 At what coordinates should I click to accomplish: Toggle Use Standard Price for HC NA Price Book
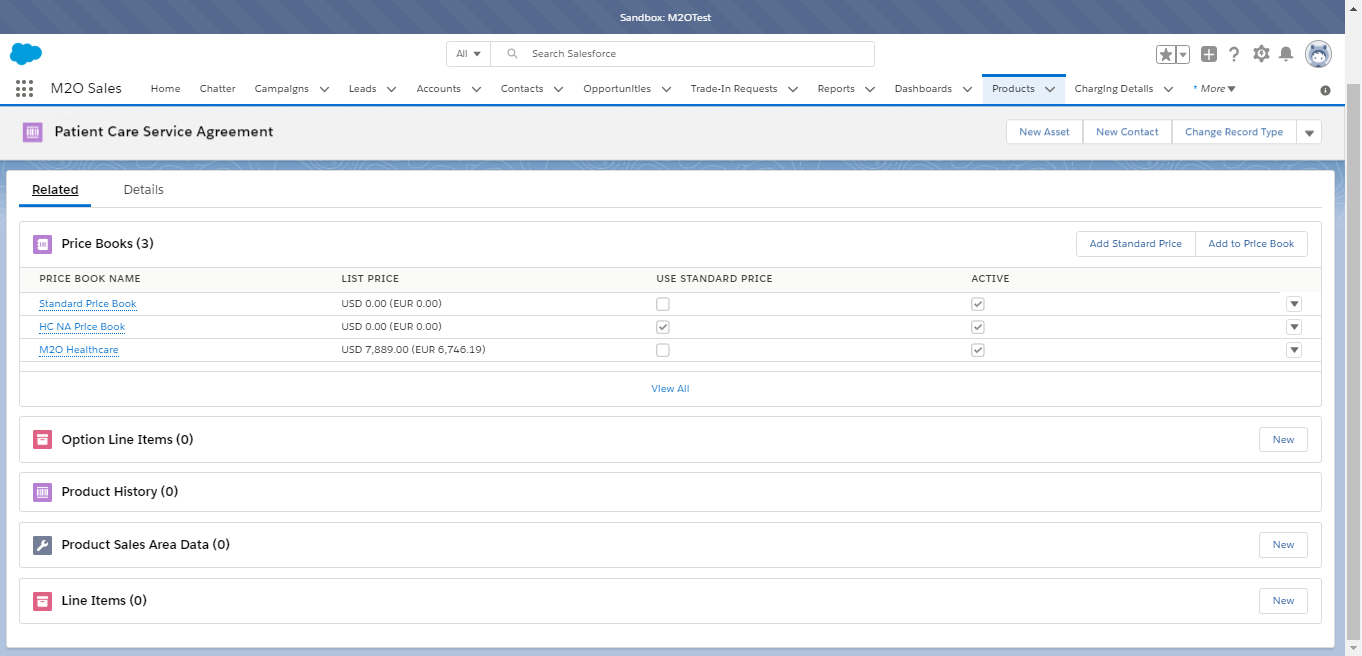[x=662, y=326]
